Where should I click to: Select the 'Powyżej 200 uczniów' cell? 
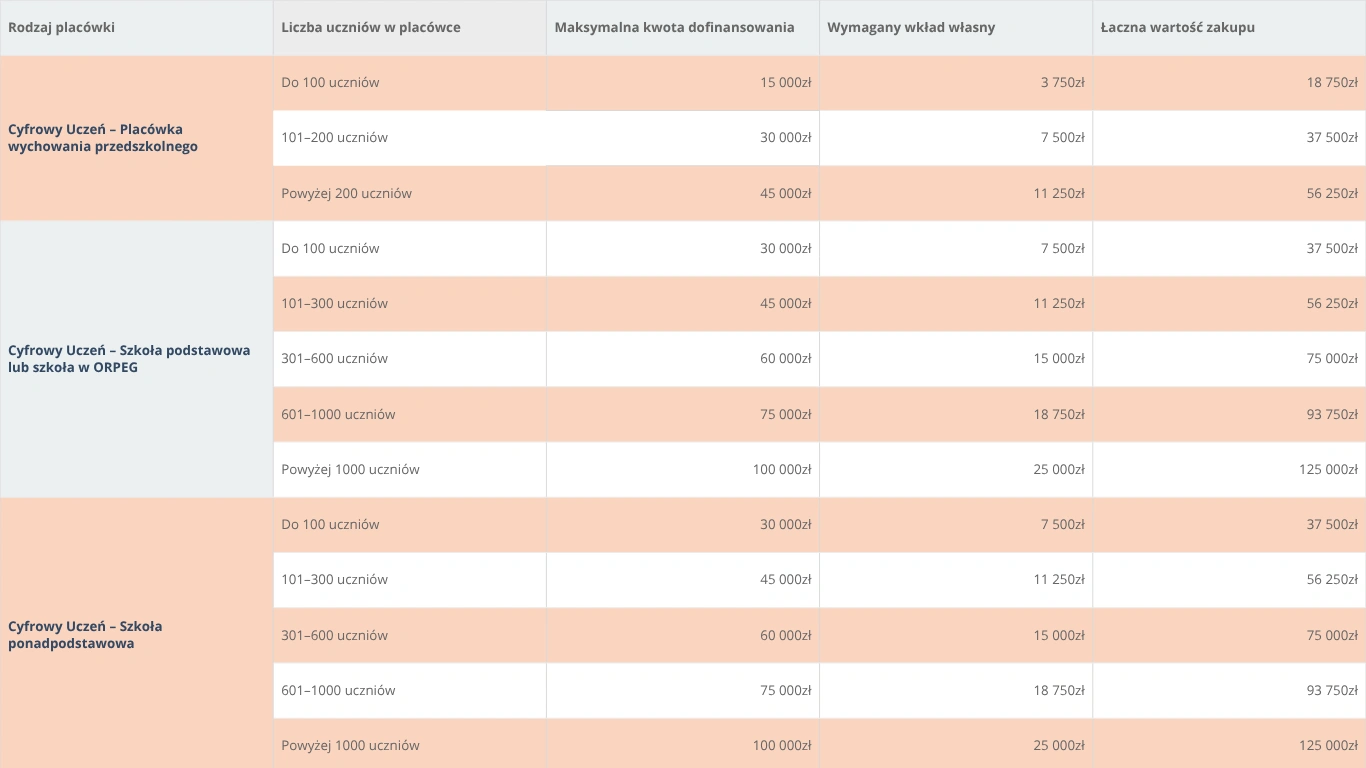tap(410, 193)
